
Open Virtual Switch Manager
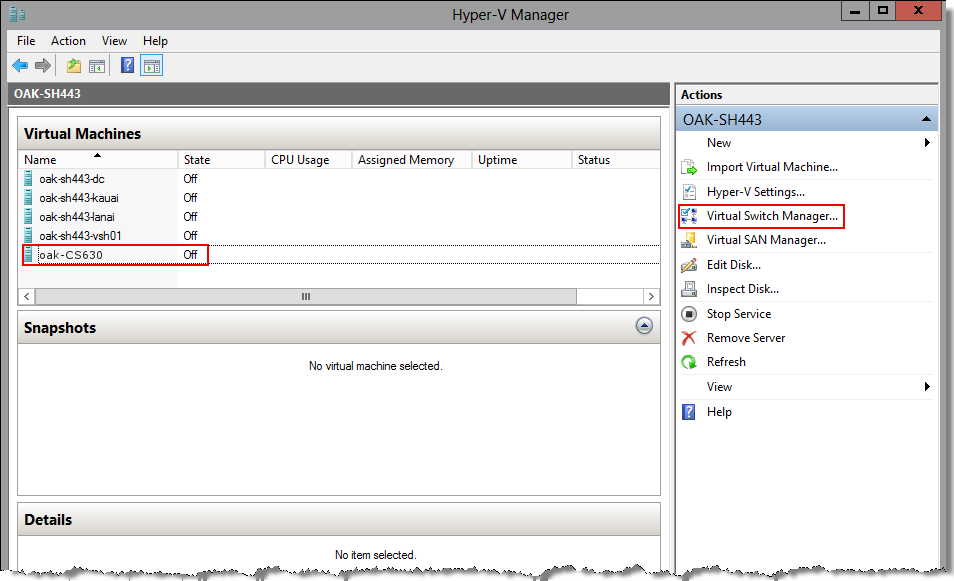point(772,216)
